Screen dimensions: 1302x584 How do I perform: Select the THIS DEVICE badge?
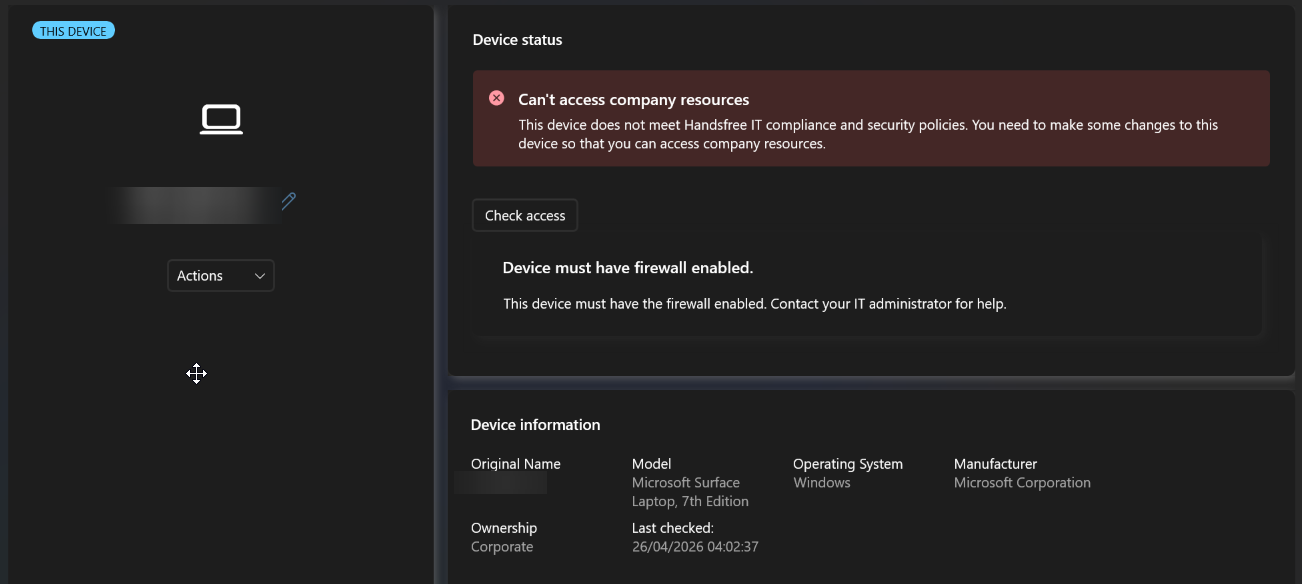pos(73,31)
